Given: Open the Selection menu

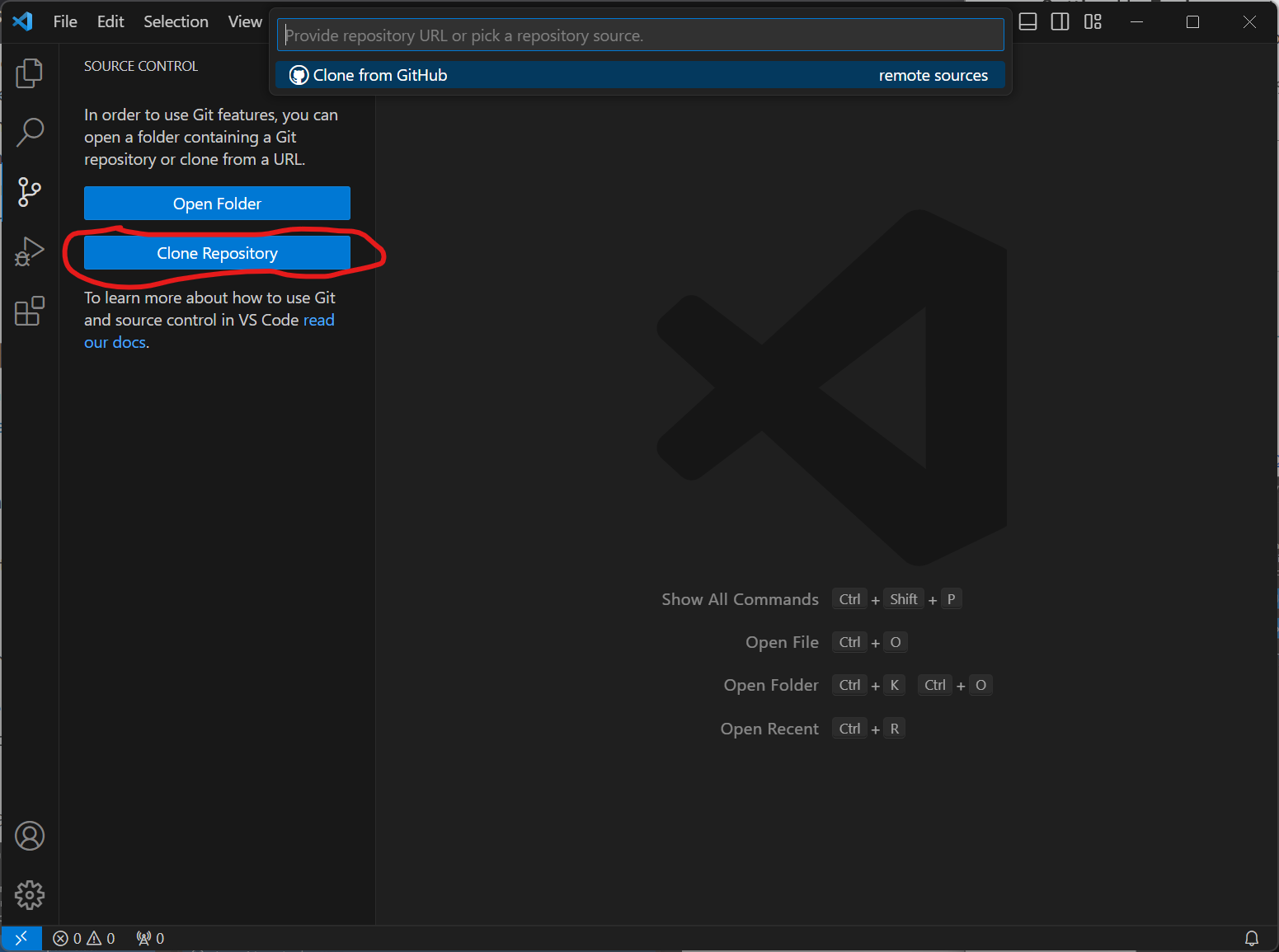Looking at the screenshot, I should 176,22.
